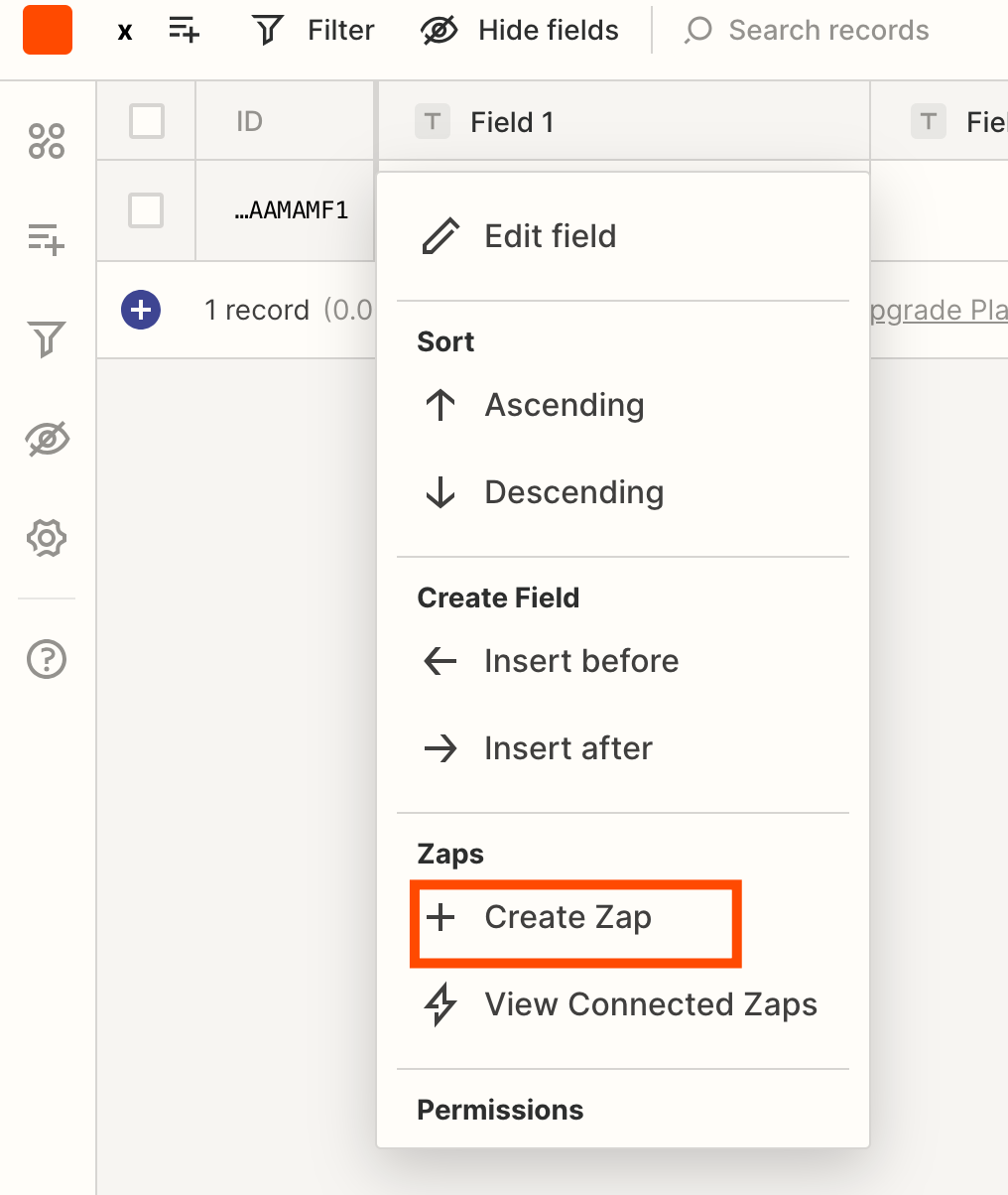Open the filter funnel icon in sidebar
Screen dimensions: 1008x1195
(47, 339)
